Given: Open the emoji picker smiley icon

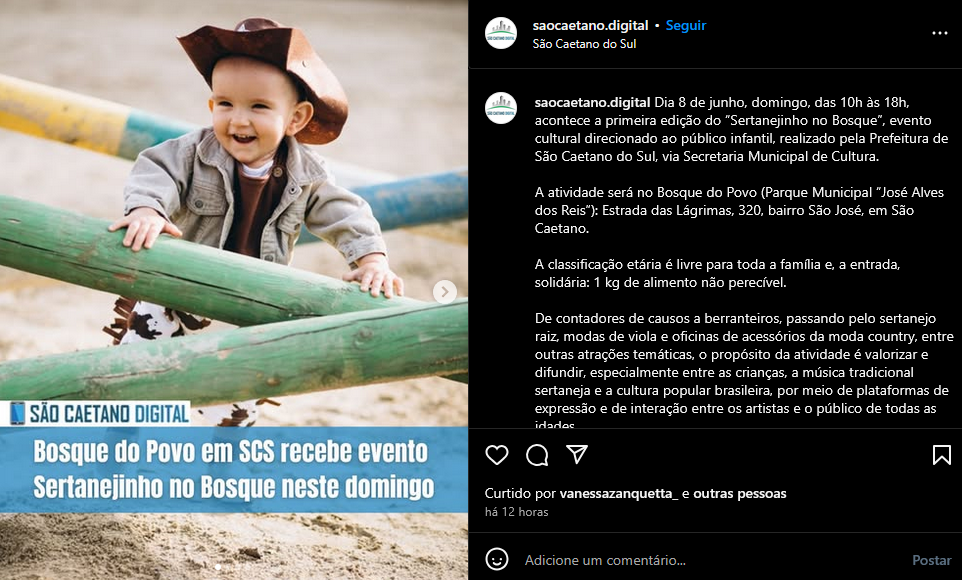Looking at the screenshot, I should pos(496,559).
